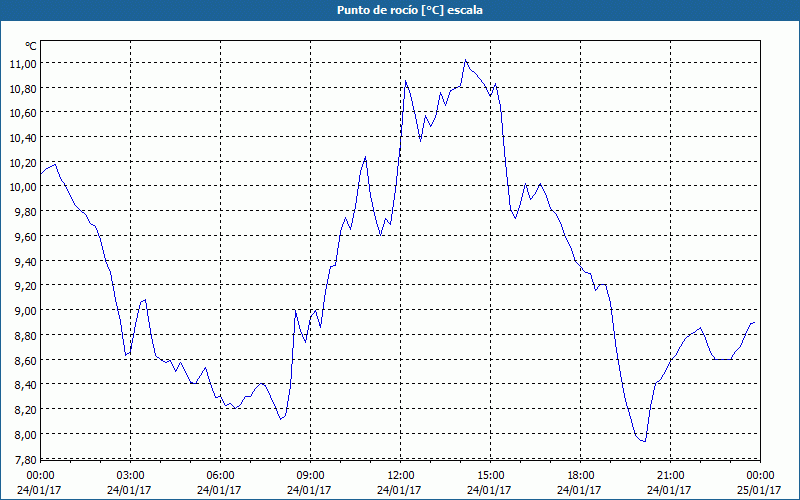Click the 9,60 y-axis value

coord(25,237)
